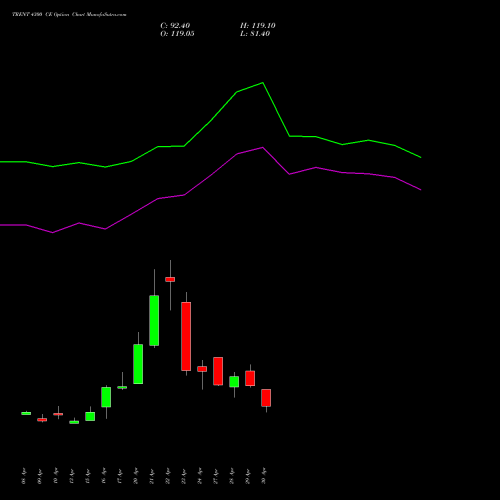The width and height of the screenshot is (500, 500).
Task: Select the last red candle above 30 Apr
Action: click(x=266, y=398)
